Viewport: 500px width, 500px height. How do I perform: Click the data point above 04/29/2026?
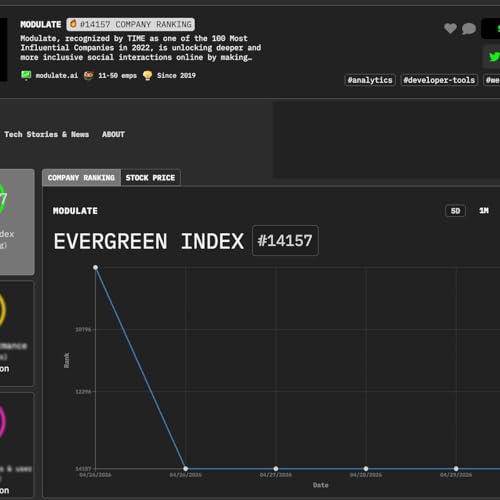(456, 469)
